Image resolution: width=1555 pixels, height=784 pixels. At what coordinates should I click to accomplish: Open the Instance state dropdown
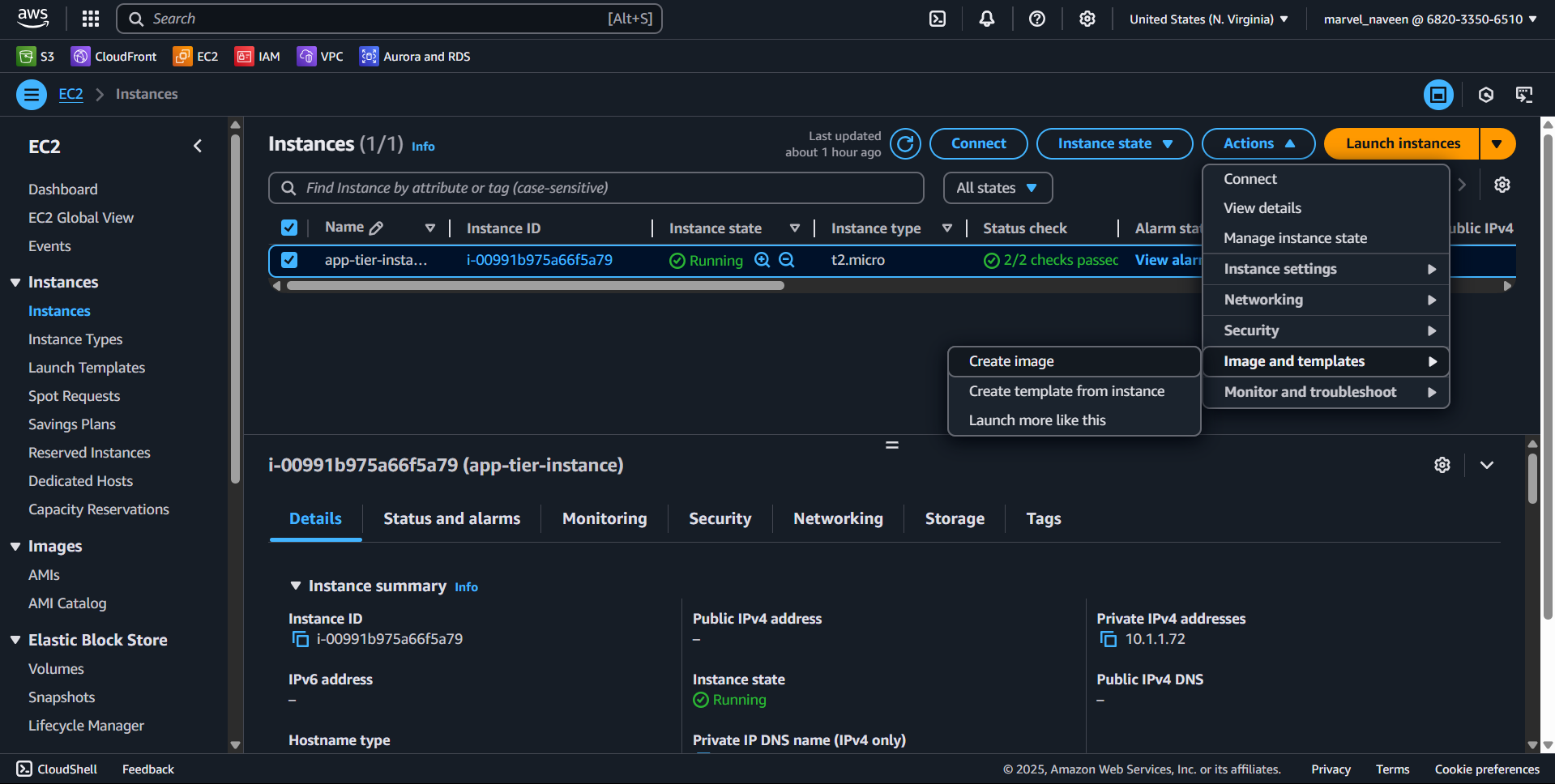pyautogui.click(x=1114, y=144)
